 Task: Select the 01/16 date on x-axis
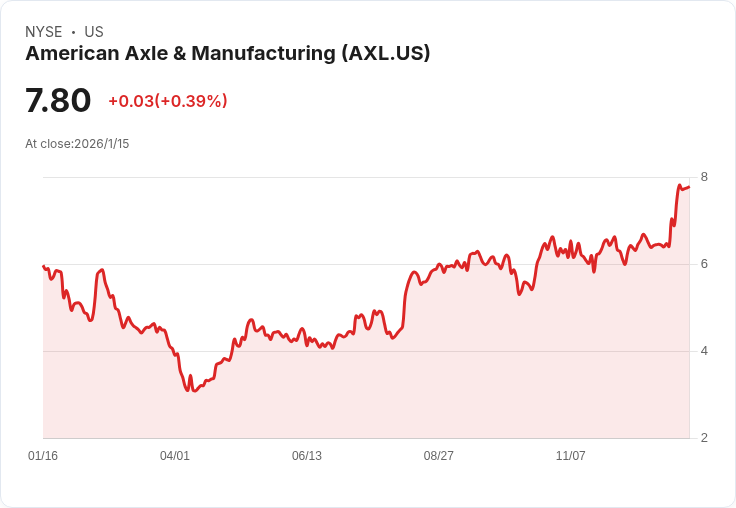pyautogui.click(x=43, y=455)
